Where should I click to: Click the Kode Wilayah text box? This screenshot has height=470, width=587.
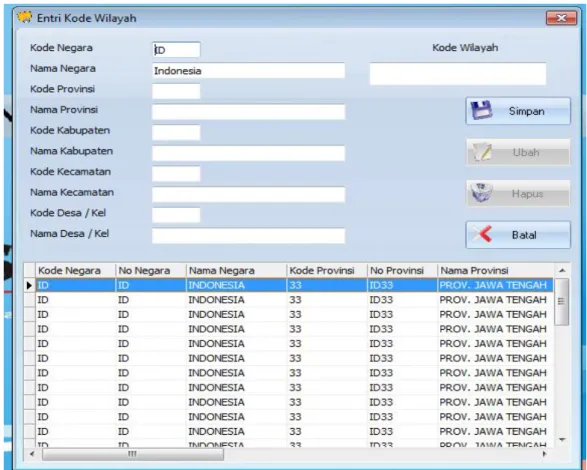[x=458, y=74]
